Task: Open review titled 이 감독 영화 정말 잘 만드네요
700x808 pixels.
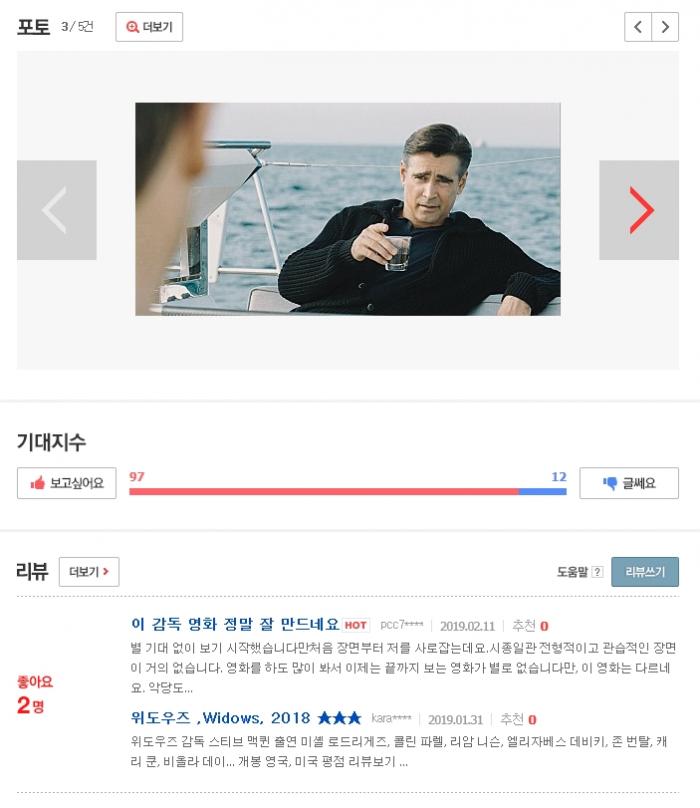Action: point(235,625)
